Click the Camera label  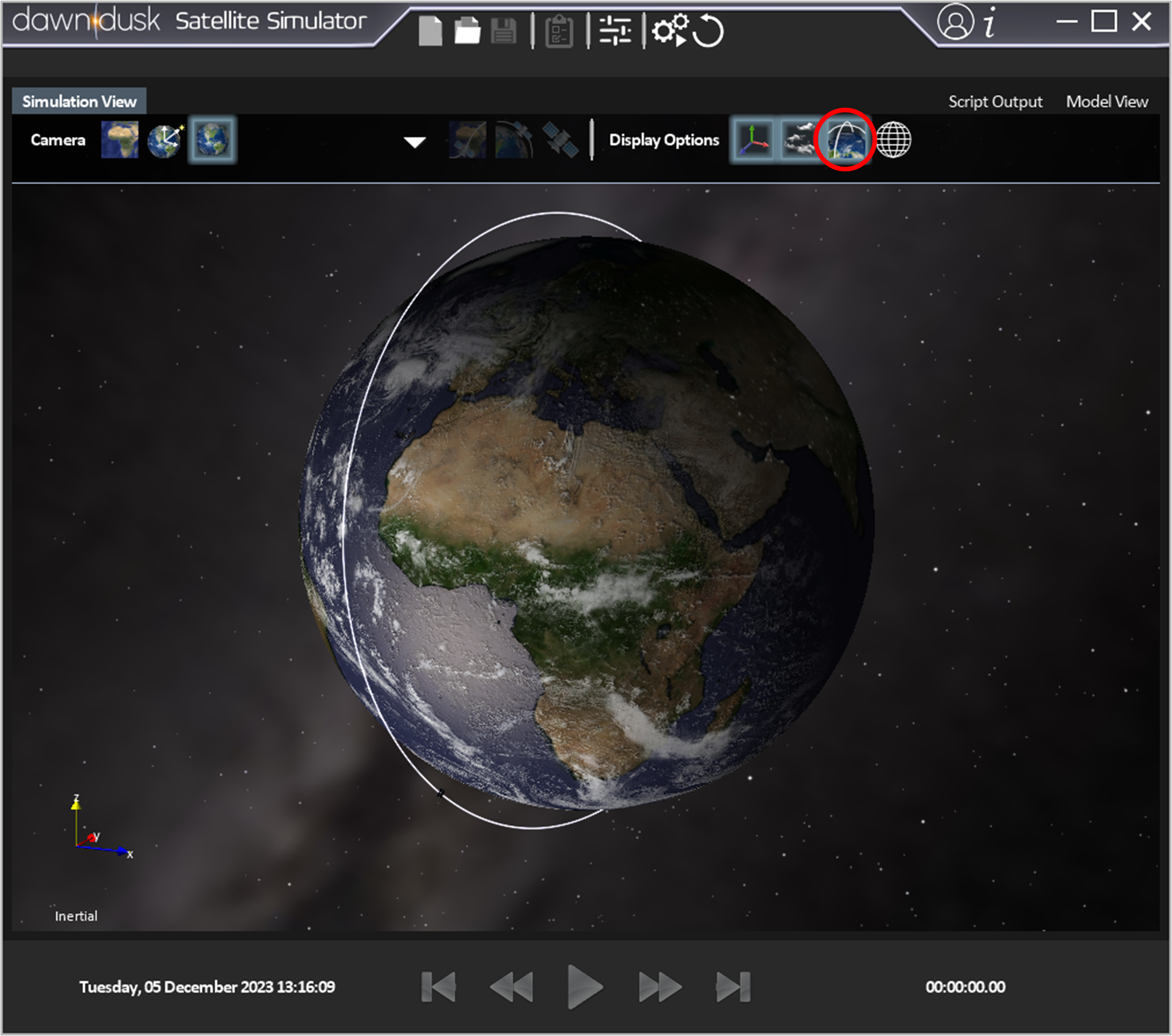58,140
